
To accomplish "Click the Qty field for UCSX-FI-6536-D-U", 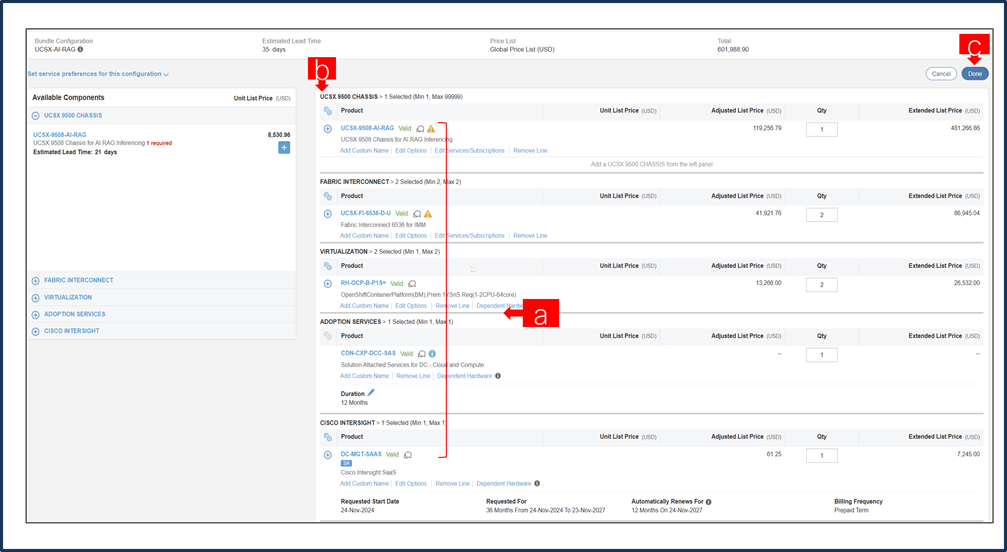I will coord(821,215).
